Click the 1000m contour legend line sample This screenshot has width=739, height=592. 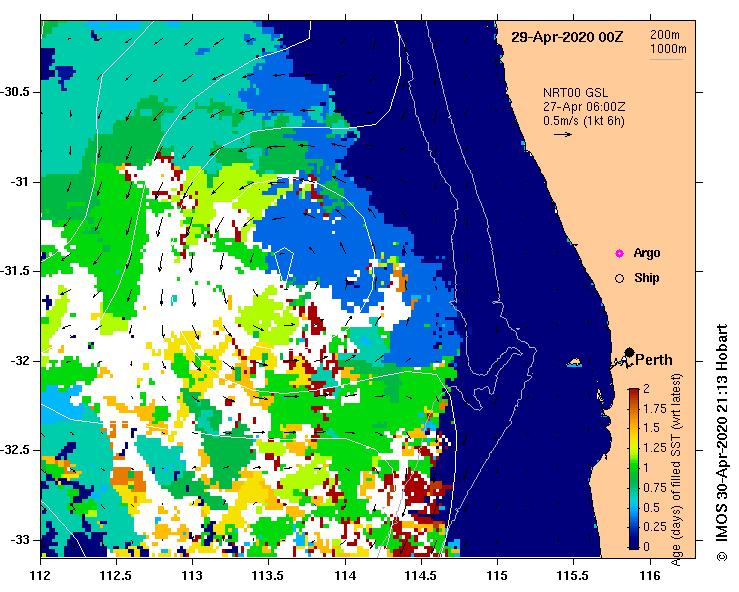pyautogui.click(x=666, y=59)
